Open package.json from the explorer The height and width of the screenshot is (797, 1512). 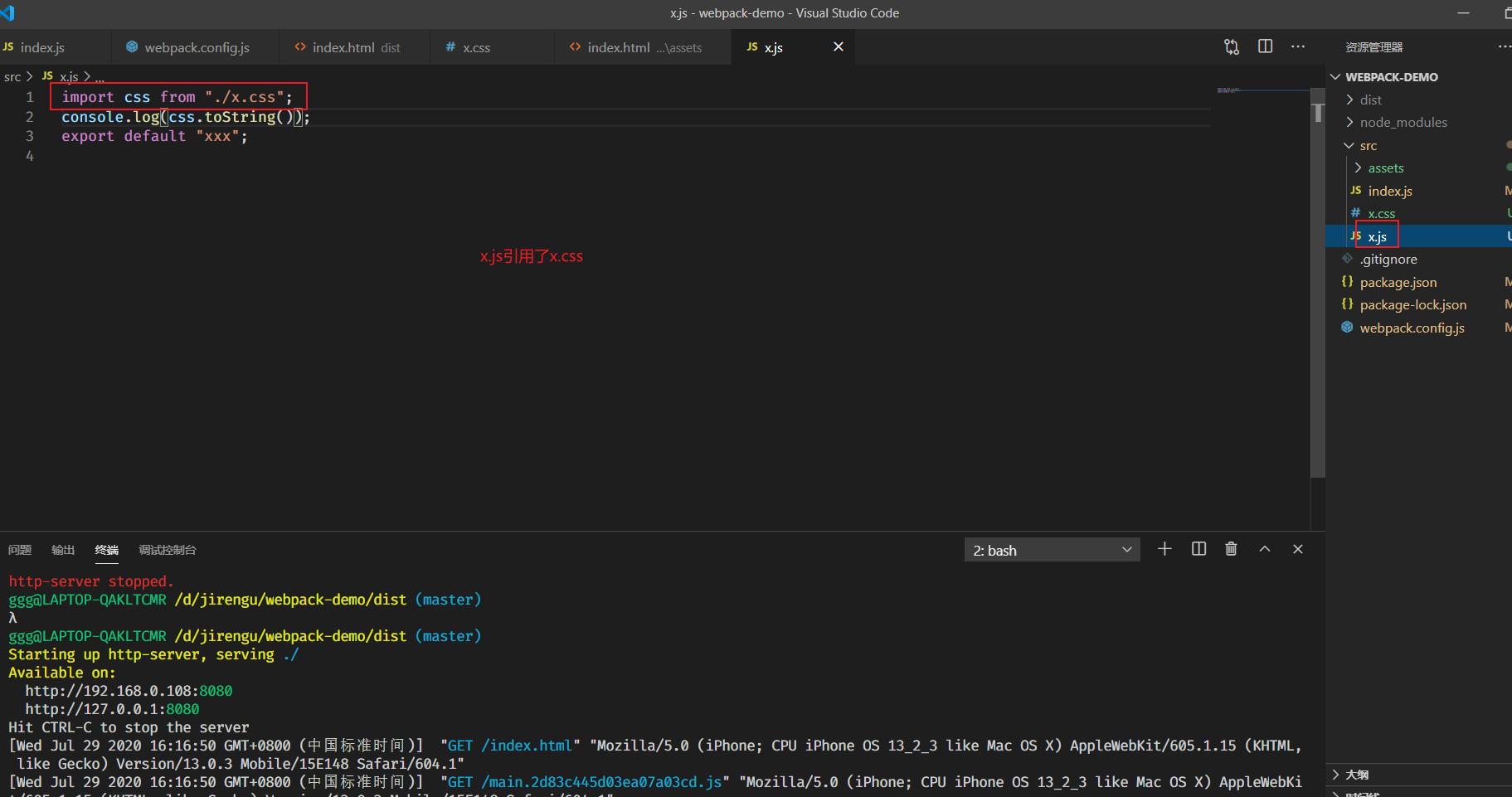[1398, 282]
